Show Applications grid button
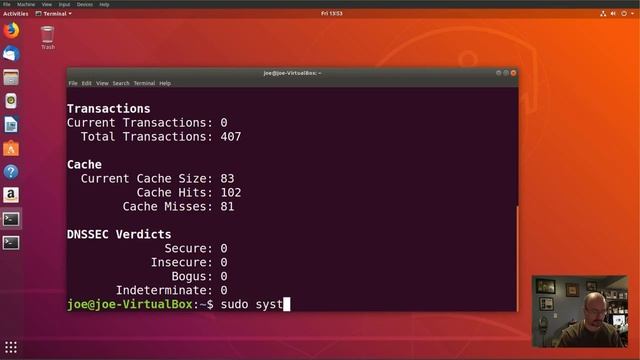Image resolution: width=640 pixels, height=360 pixels. tap(11, 347)
